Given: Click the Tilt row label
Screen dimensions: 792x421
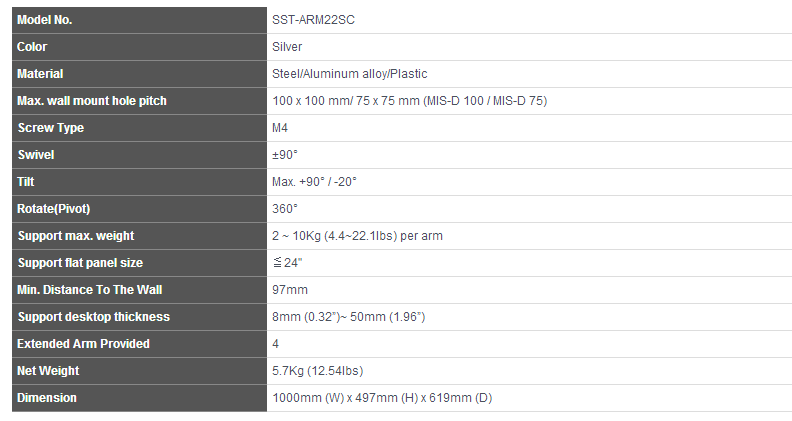Looking at the screenshot, I should (26, 182).
